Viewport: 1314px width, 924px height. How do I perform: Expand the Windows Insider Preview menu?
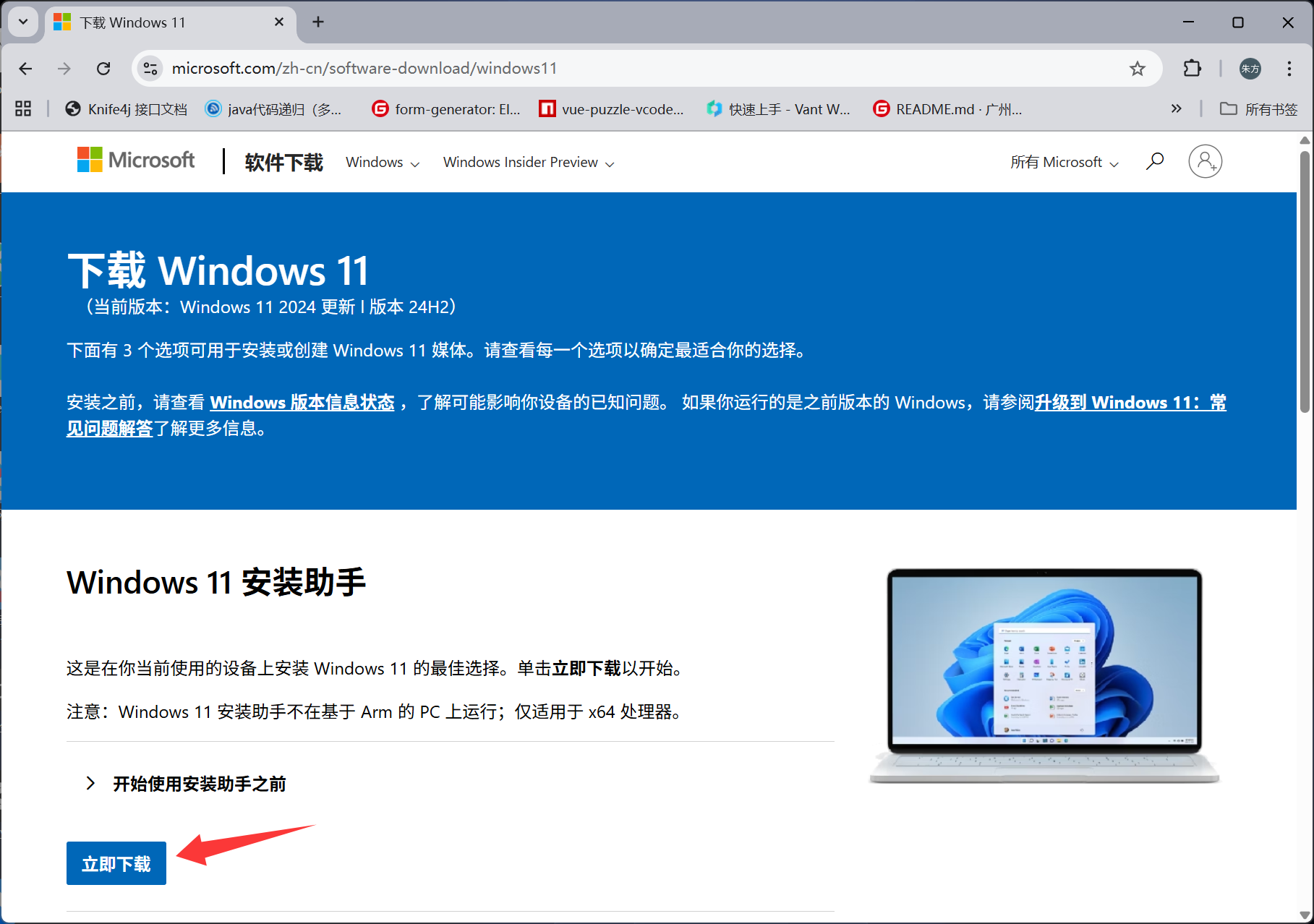point(529,163)
